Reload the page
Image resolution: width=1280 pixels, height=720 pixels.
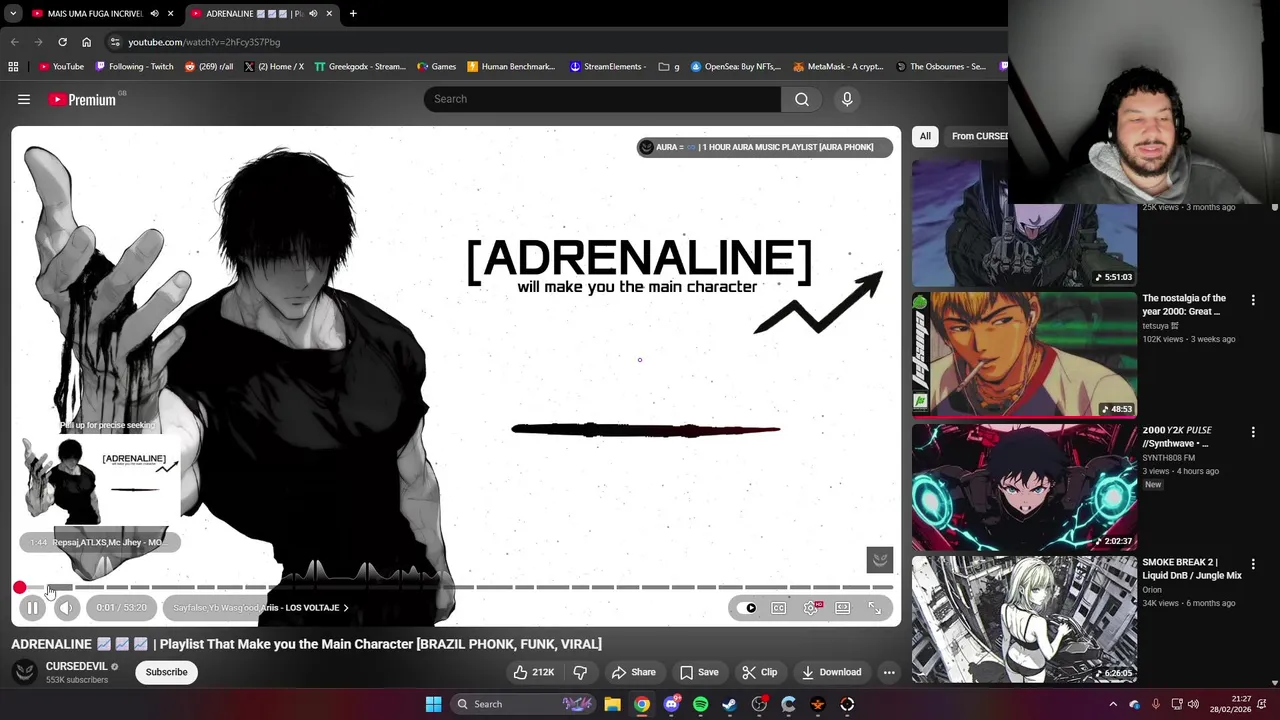click(62, 42)
